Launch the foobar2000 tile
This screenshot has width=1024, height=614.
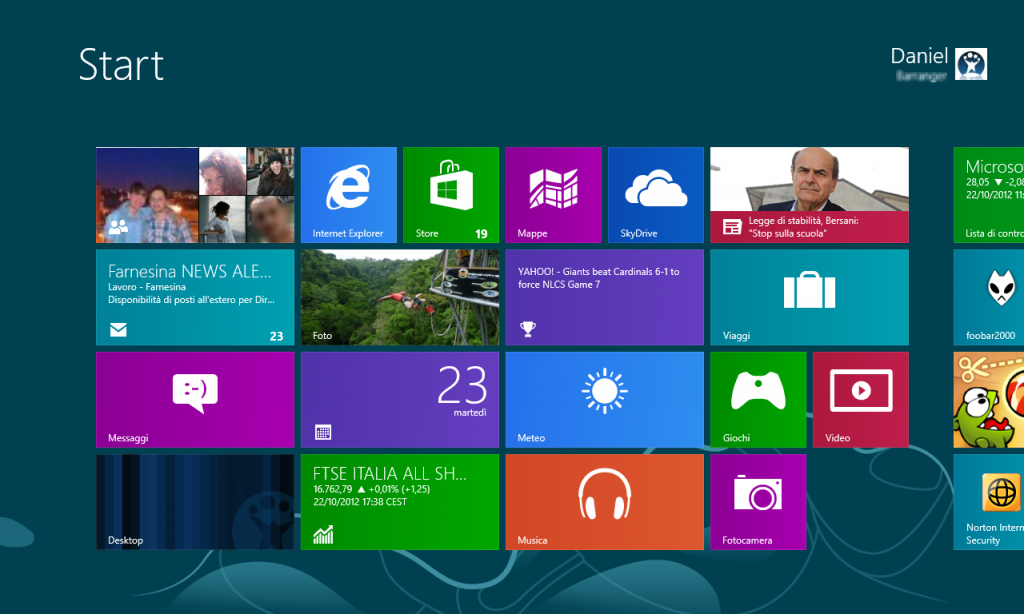tap(989, 297)
